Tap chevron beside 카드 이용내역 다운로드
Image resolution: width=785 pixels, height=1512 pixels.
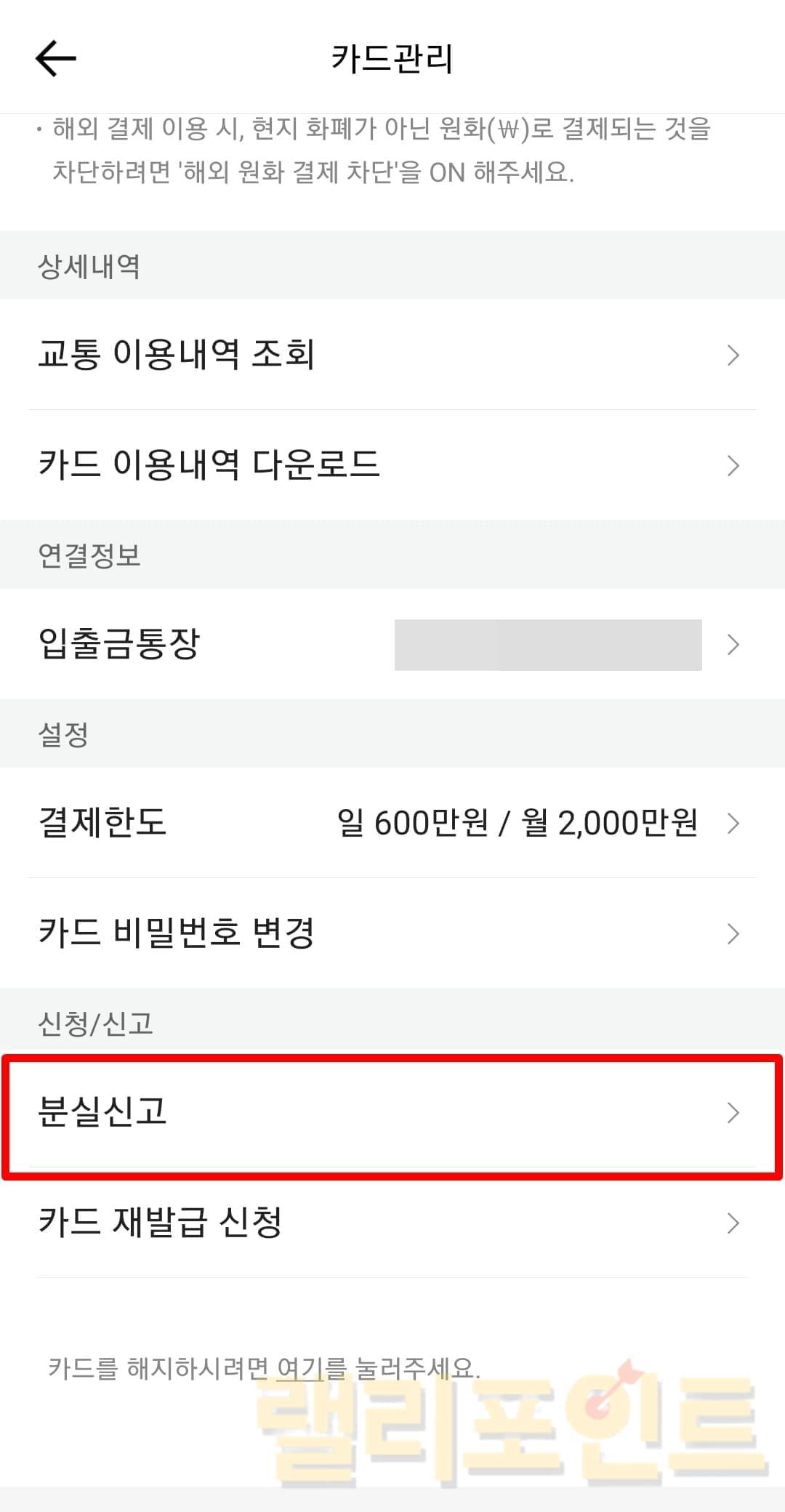pos(733,466)
